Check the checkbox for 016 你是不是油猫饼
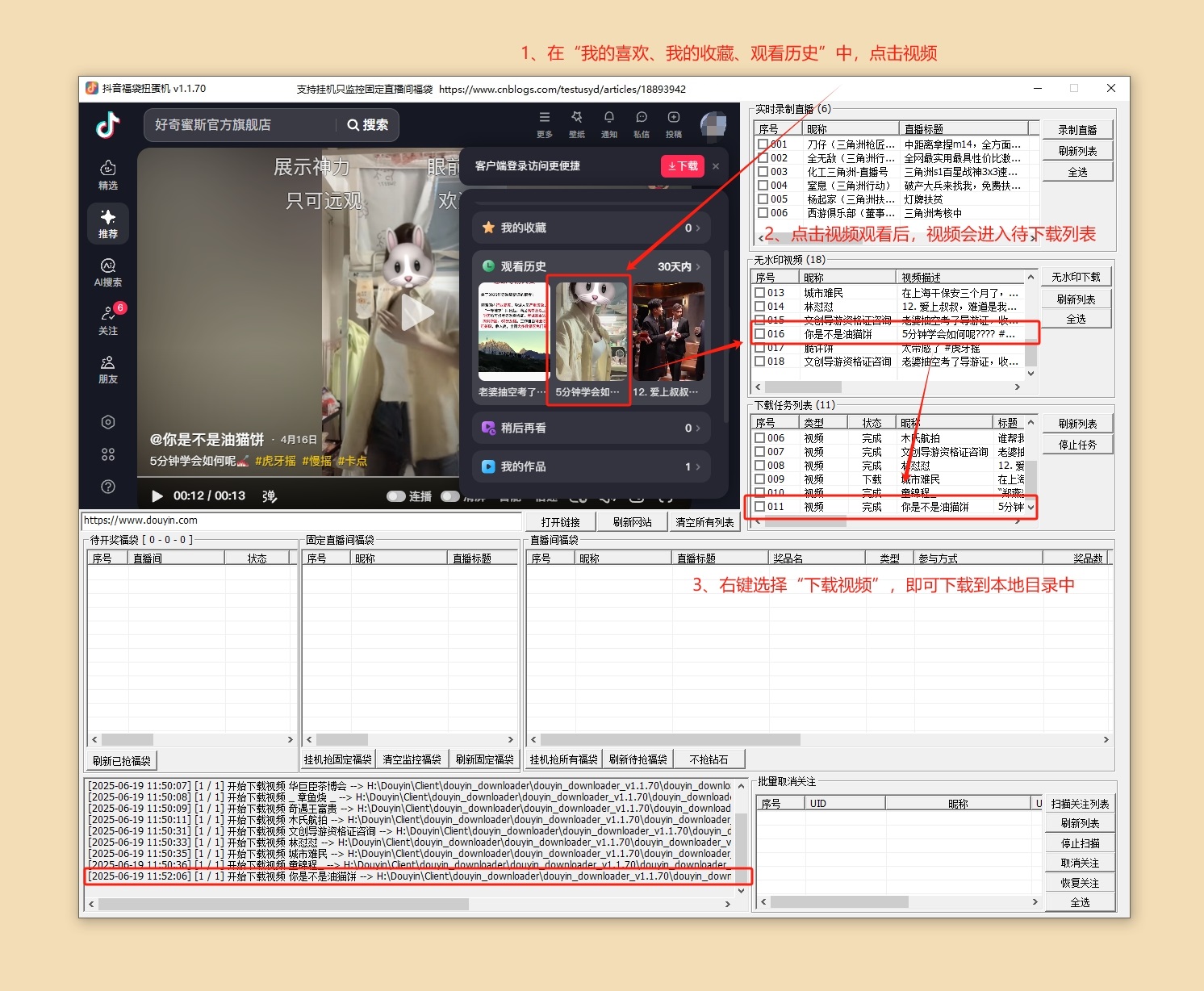This screenshot has height=991, width=1204. tap(759, 333)
